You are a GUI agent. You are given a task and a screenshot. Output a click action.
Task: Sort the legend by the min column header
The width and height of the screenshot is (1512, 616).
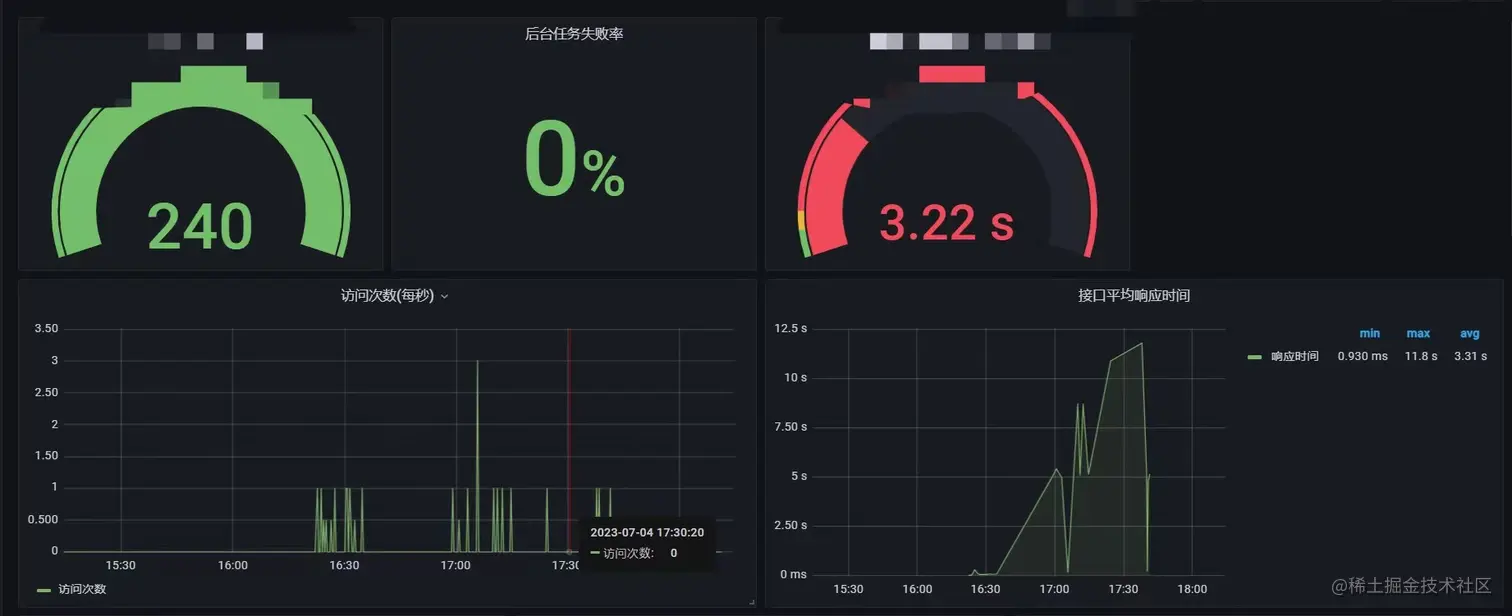pyautogui.click(x=1369, y=334)
